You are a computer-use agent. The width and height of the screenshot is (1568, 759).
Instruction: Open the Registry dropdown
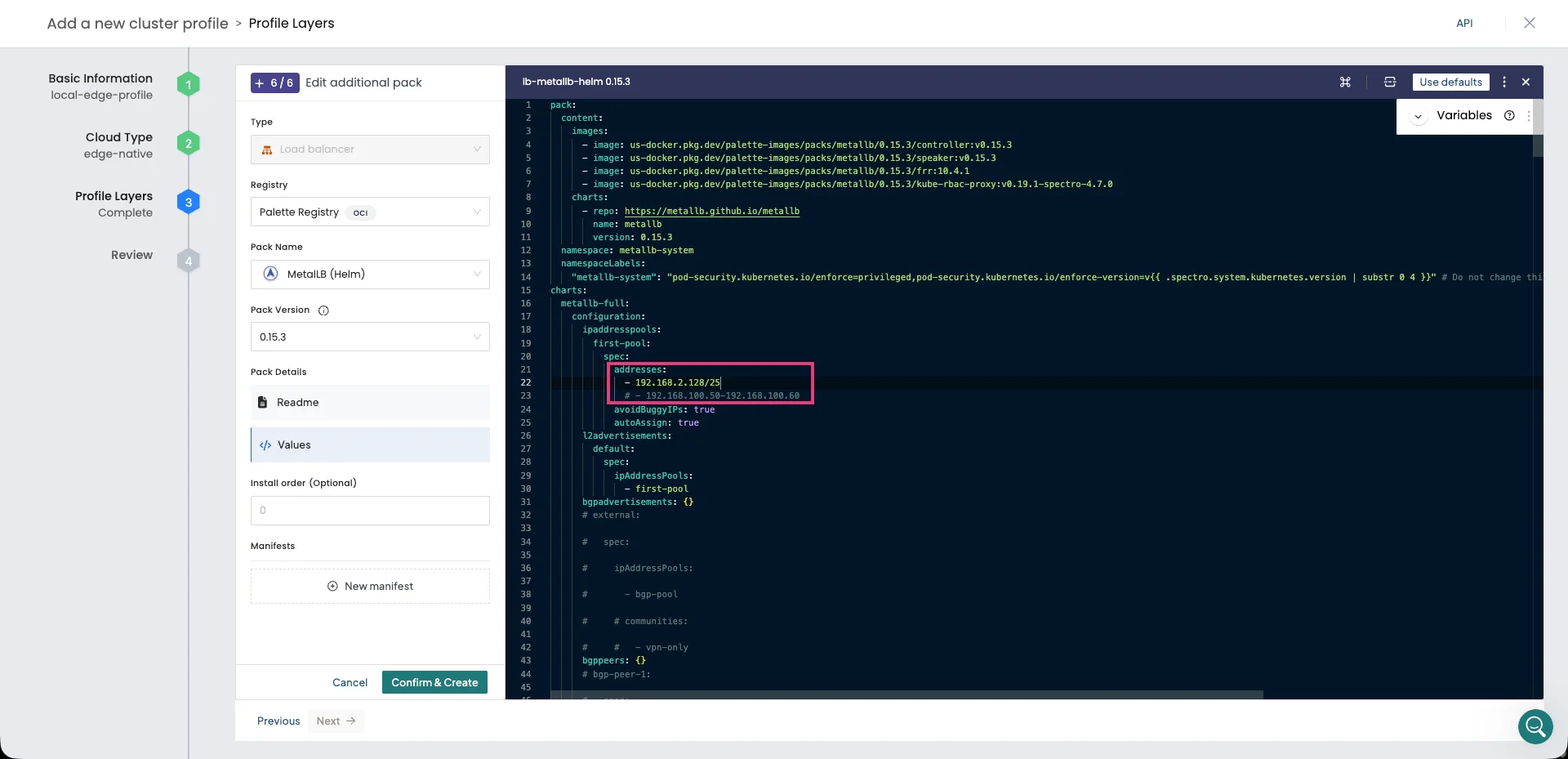[x=370, y=212]
